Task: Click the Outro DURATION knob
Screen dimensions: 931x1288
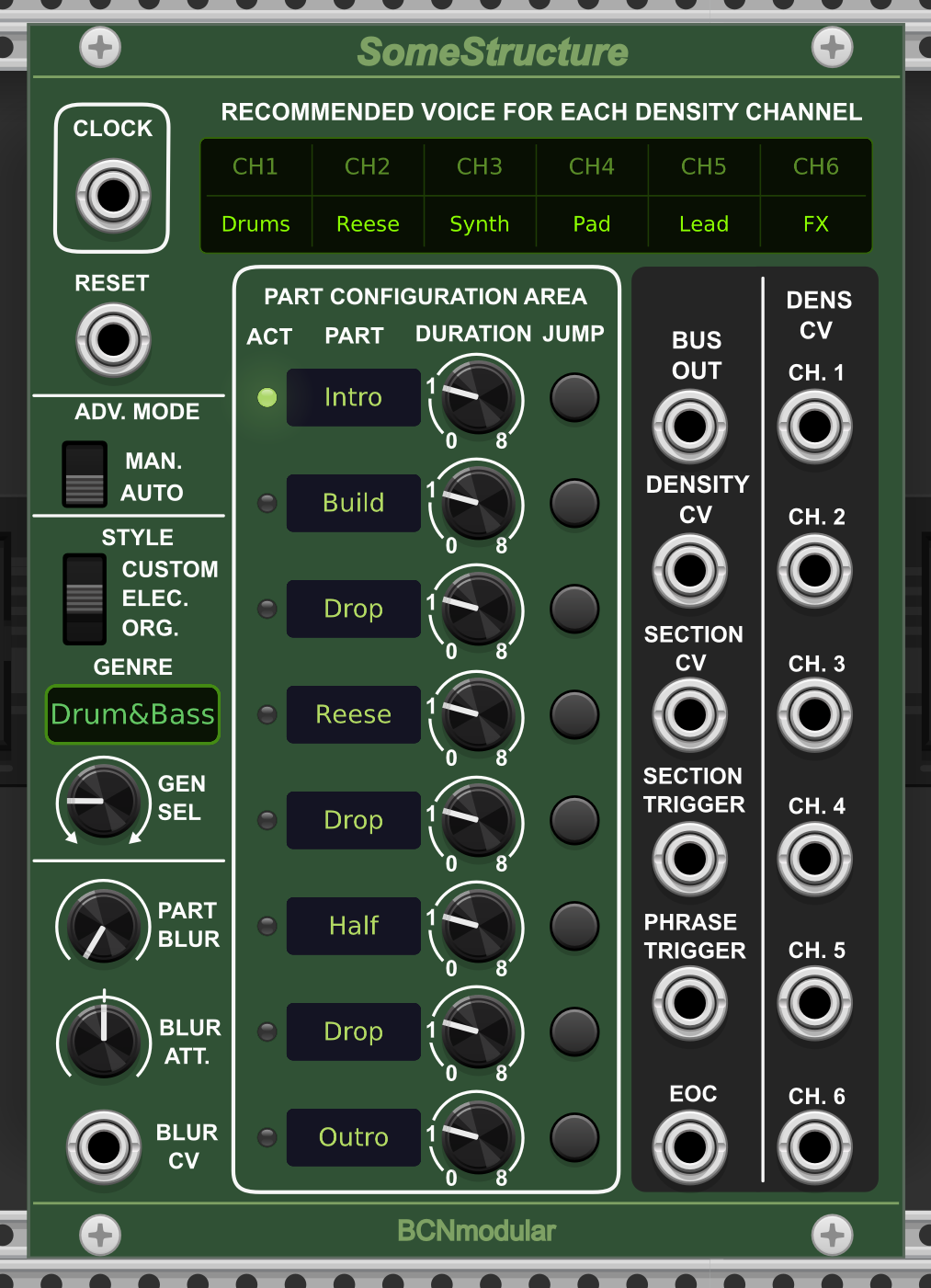Action: pos(478,1137)
